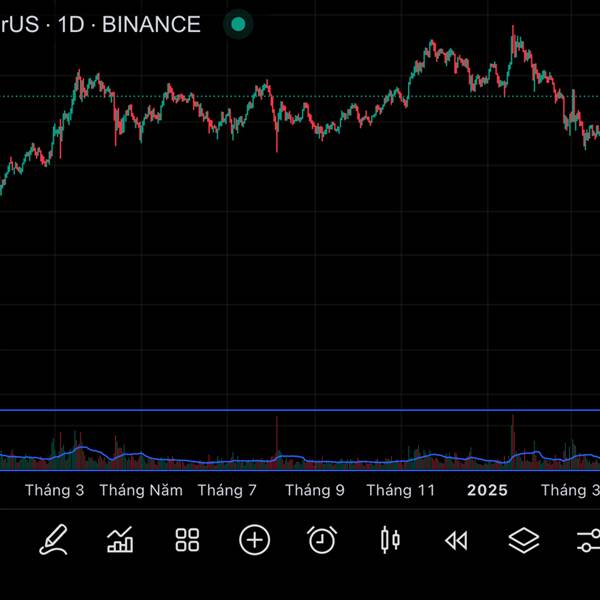Select the Tháng 7 date label
The width and height of the screenshot is (600, 600).
click(227, 490)
